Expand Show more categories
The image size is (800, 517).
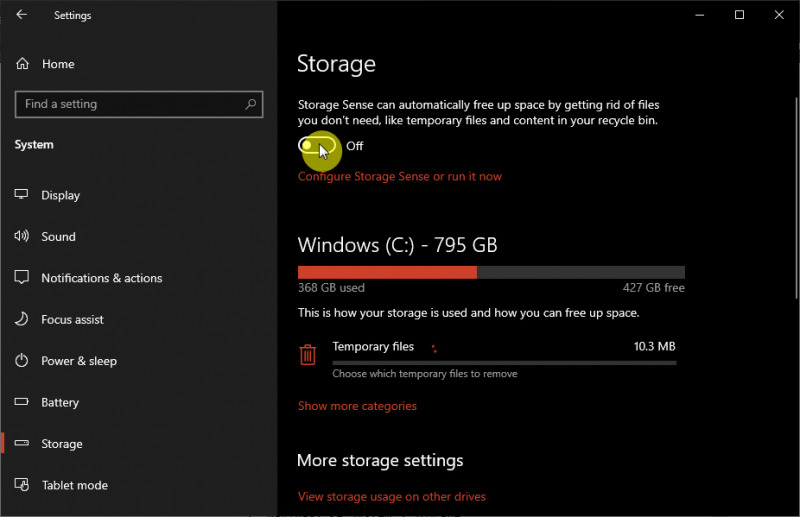point(357,406)
